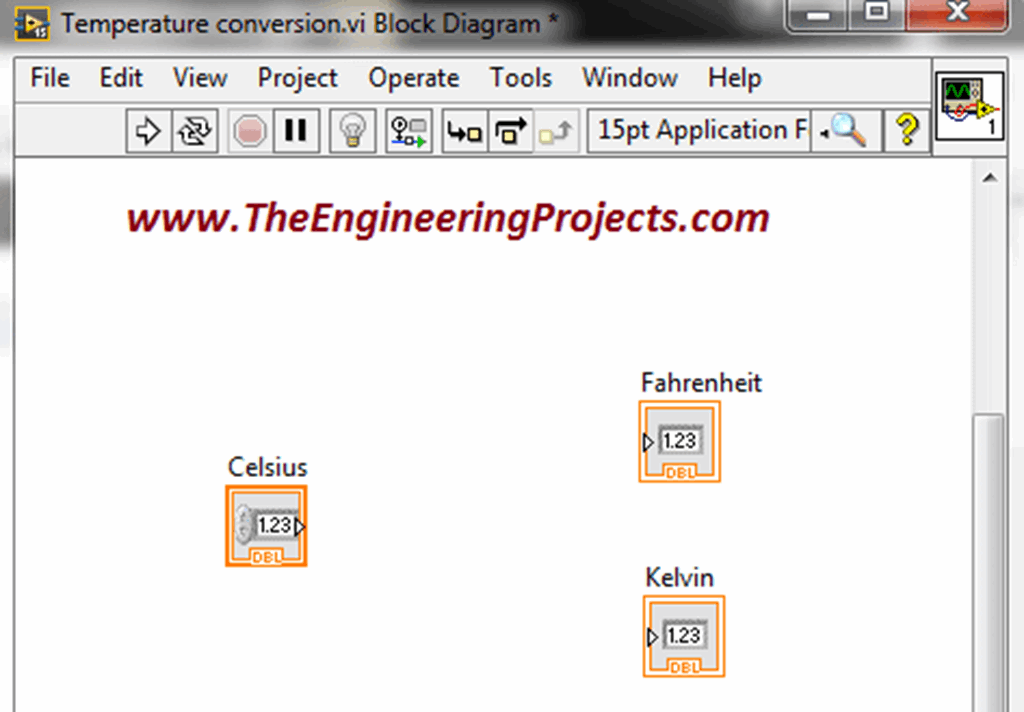Open the 15pt Application Font dropdown
Image resolution: width=1024 pixels, height=712 pixels.
pos(697,130)
